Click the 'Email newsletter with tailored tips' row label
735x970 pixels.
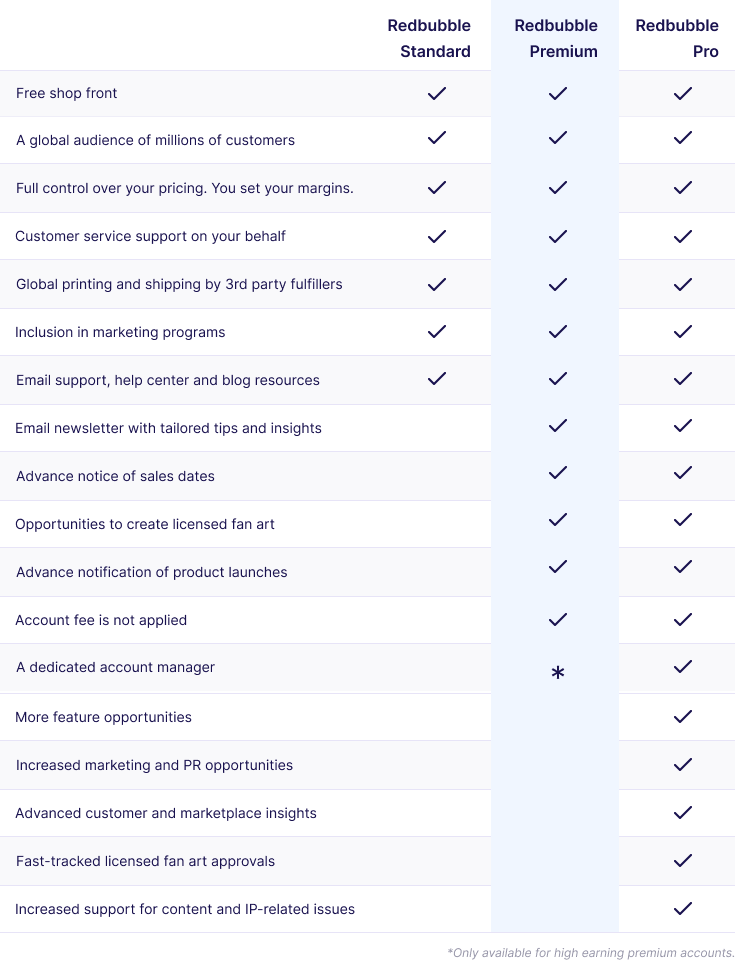click(x=168, y=428)
